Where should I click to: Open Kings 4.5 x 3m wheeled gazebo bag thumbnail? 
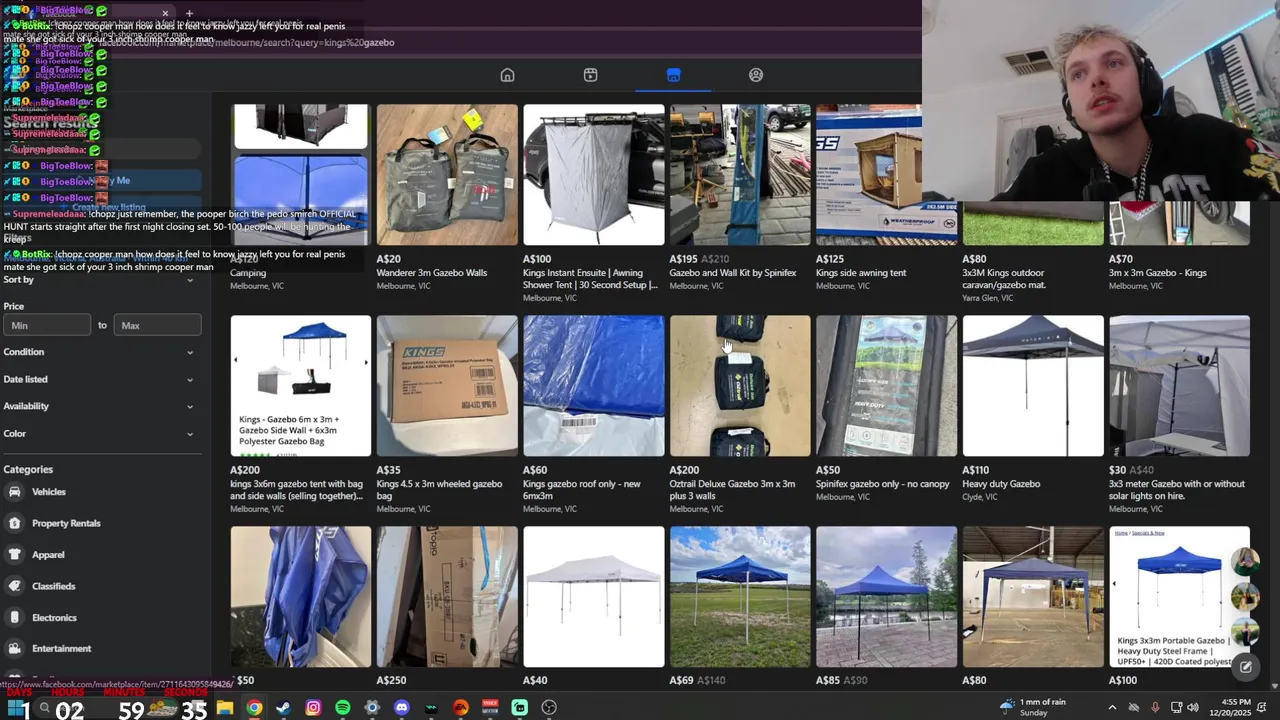point(447,386)
